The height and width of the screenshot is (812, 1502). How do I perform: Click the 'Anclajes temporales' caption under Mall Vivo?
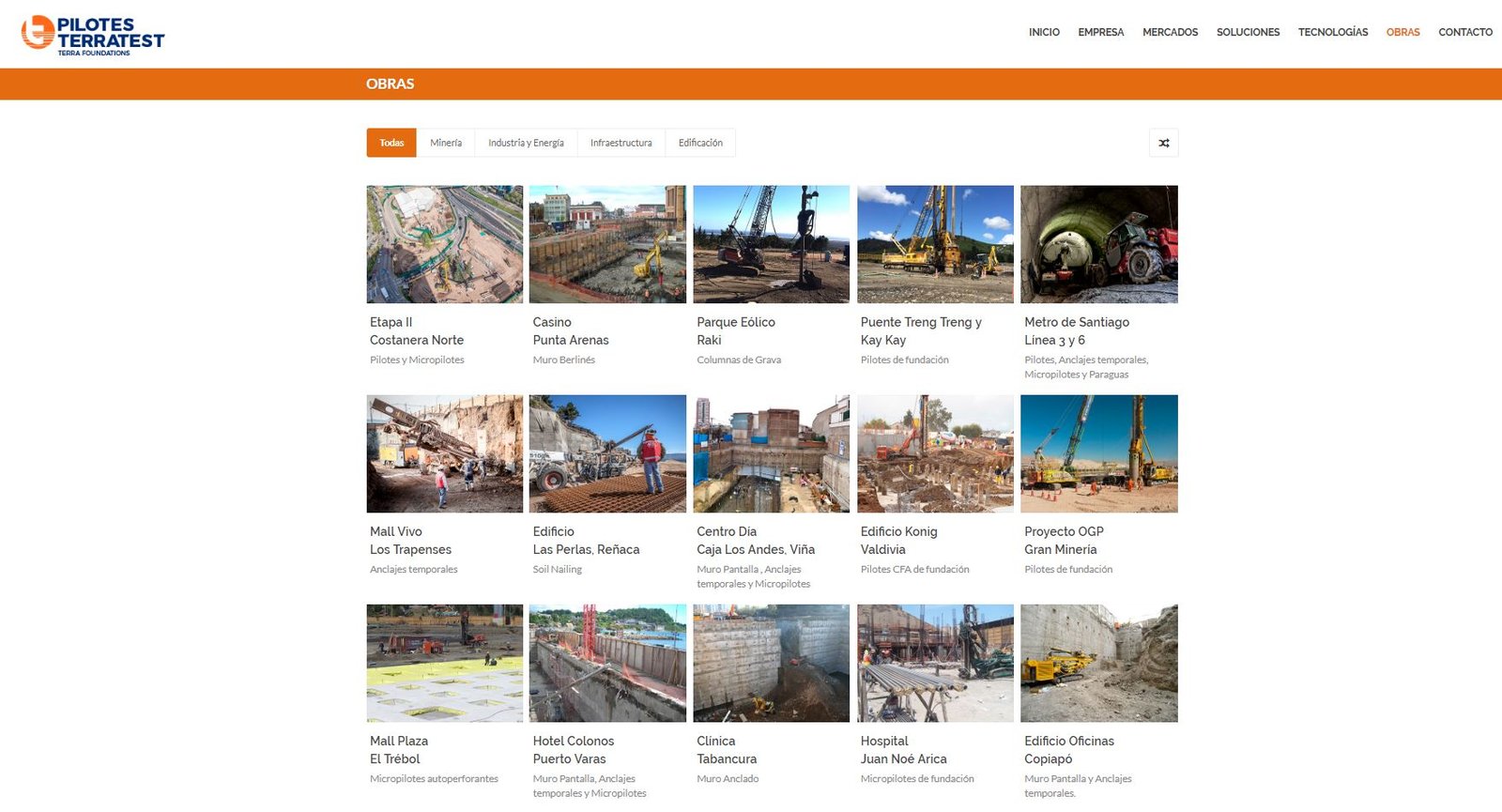coord(414,569)
